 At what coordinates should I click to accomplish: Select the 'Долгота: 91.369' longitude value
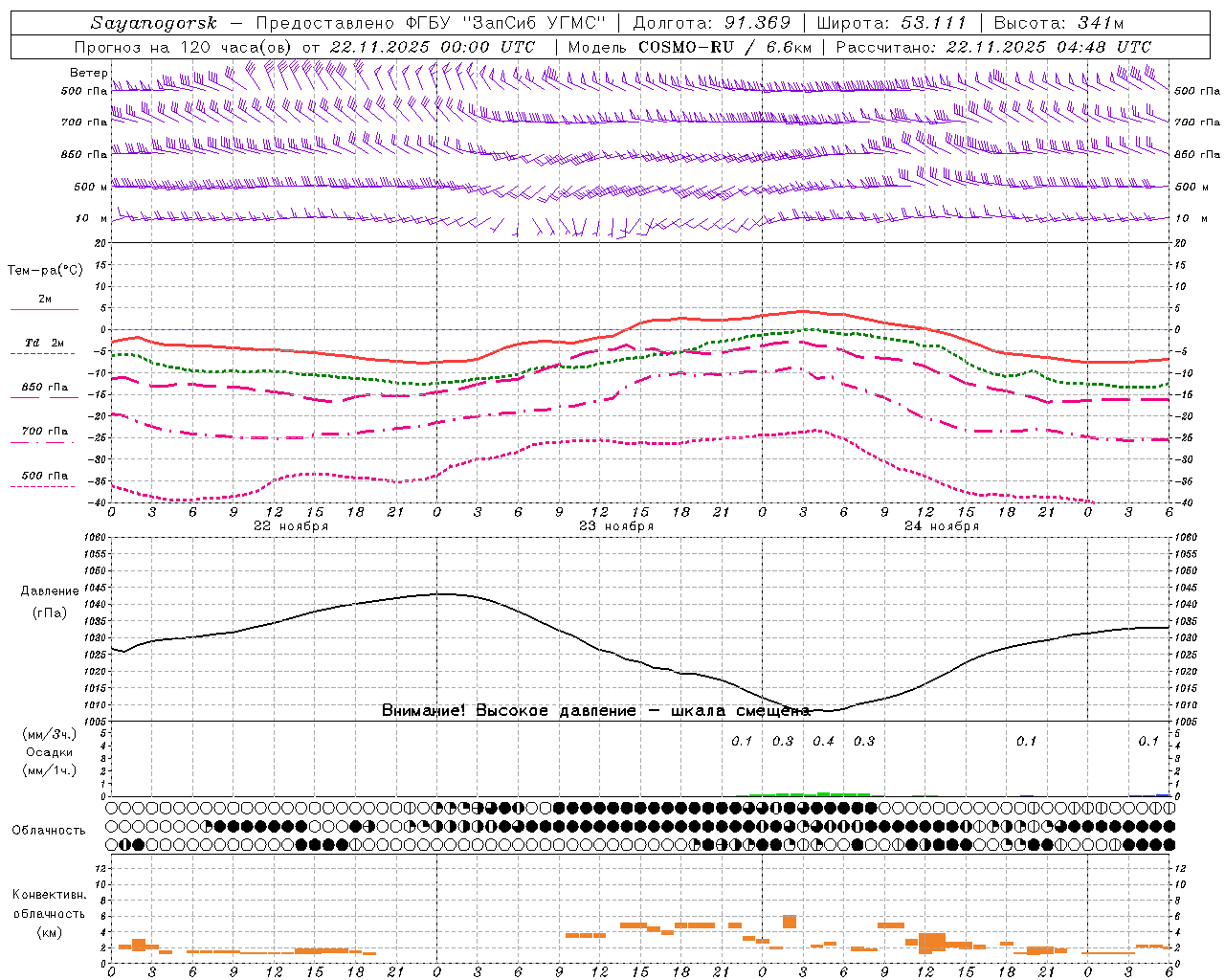[x=711, y=23]
